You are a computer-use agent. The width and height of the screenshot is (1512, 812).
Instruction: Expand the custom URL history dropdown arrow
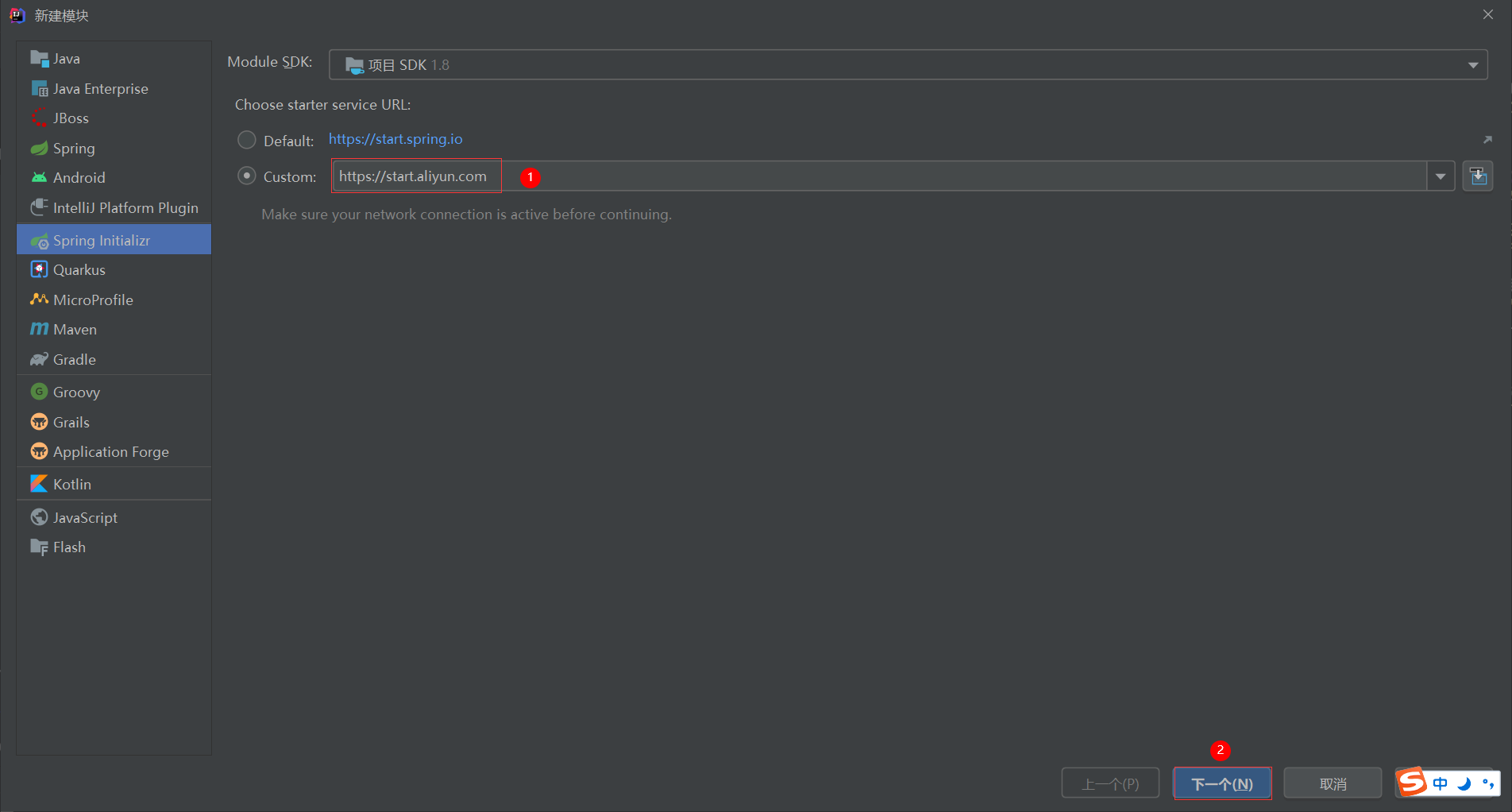click(x=1440, y=176)
